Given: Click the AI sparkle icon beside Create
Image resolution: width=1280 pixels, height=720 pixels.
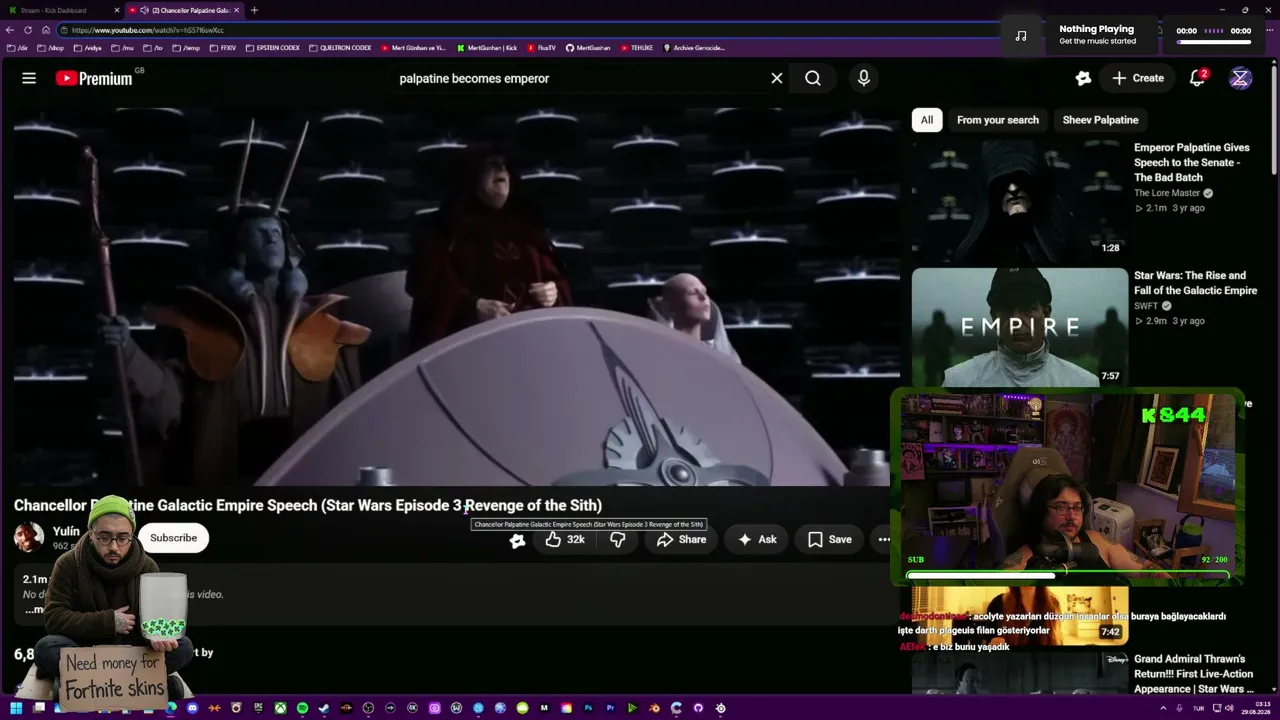Looking at the screenshot, I should click(1083, 78).
